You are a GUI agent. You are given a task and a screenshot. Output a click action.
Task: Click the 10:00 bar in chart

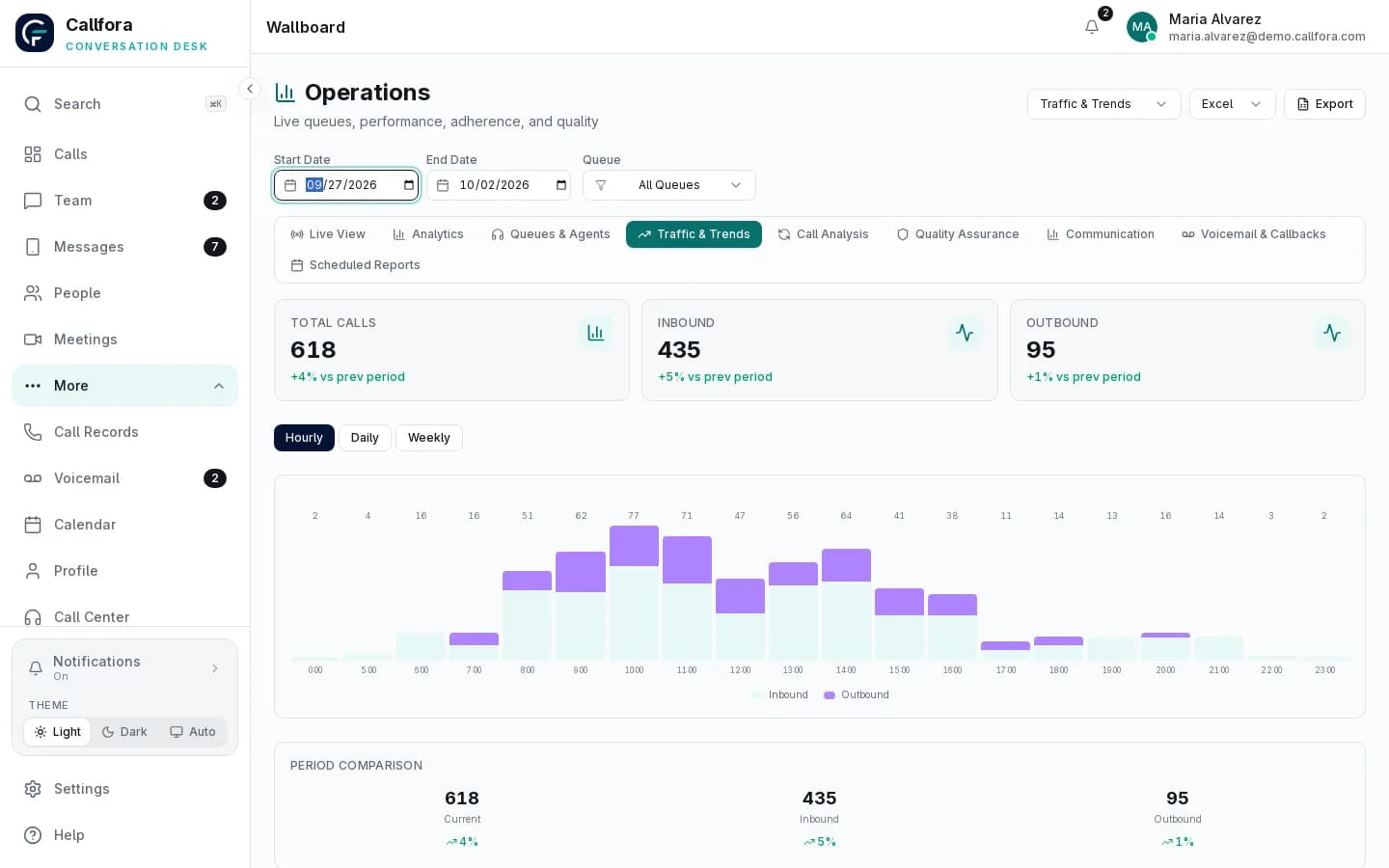(x=634, y=593)
